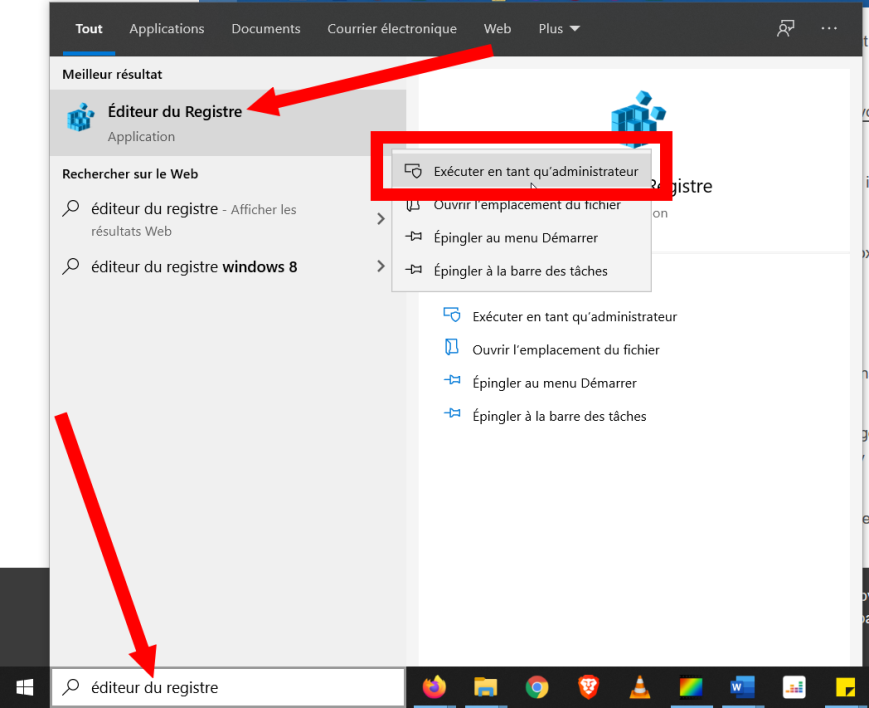Expand the 'éditeur du registre' web result arrow
The image size is (869, 708).
click(380, 219)
